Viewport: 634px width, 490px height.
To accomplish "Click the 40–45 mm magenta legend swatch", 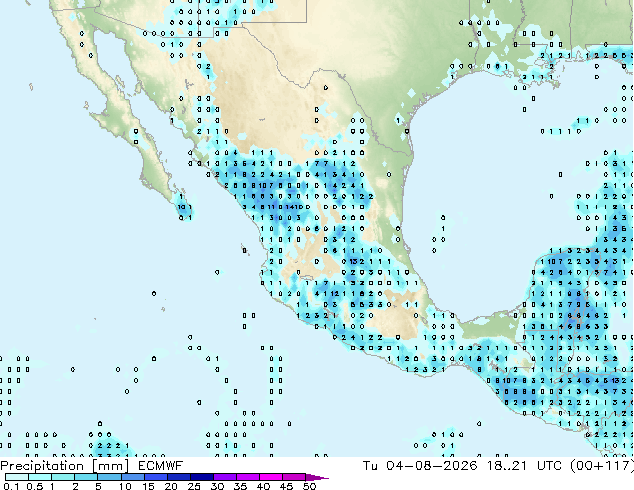I will pos(271,477).
